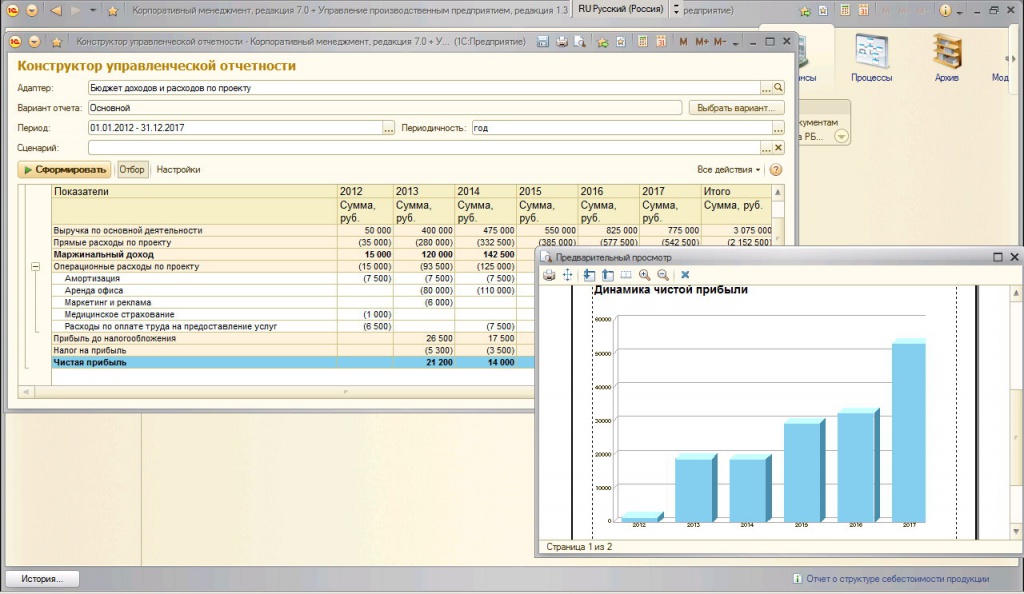
Task: Open the magnifier lookup for Адаптер field
Action: tap(778, 88)
